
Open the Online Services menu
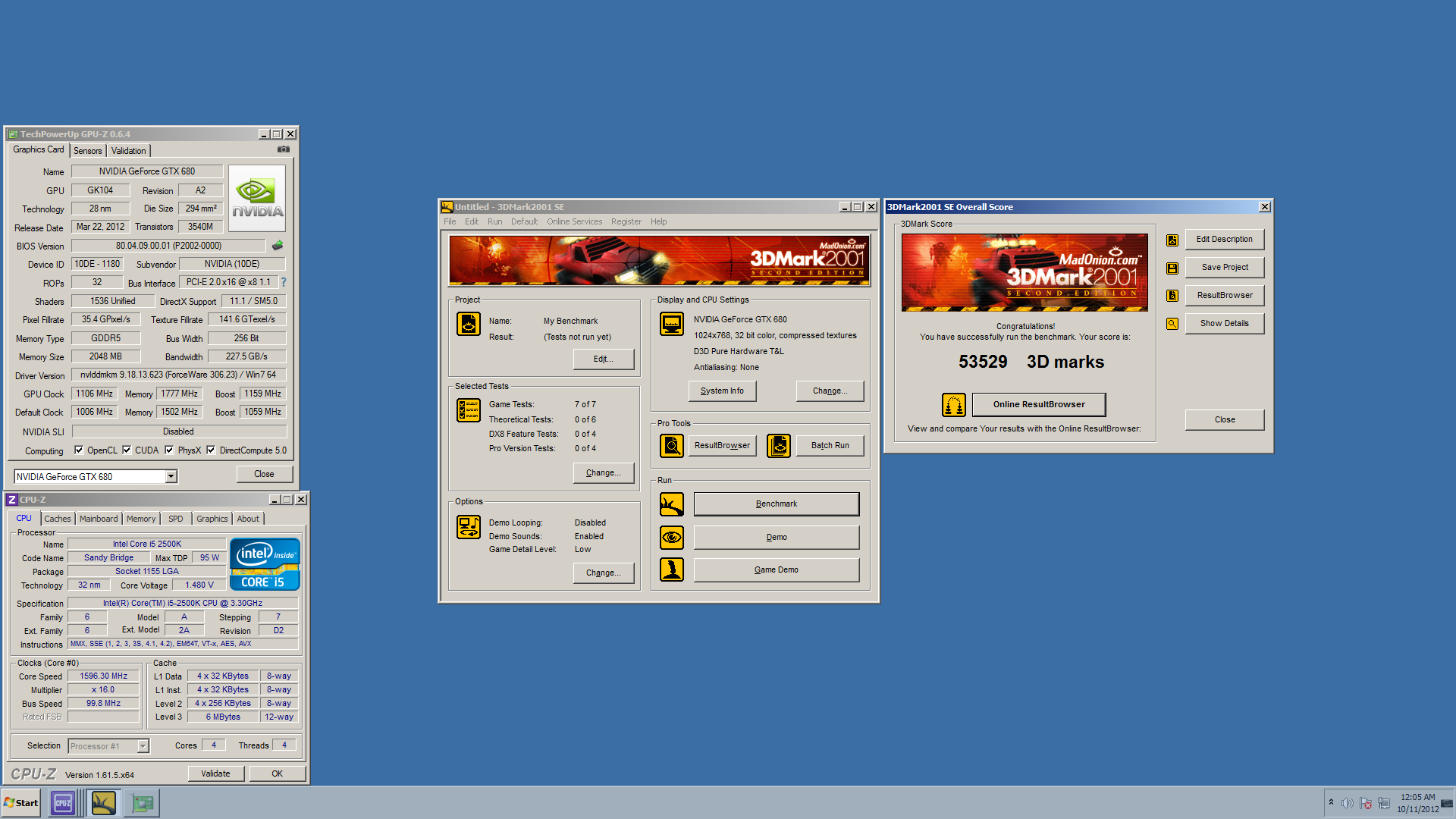tap(574, 221)
